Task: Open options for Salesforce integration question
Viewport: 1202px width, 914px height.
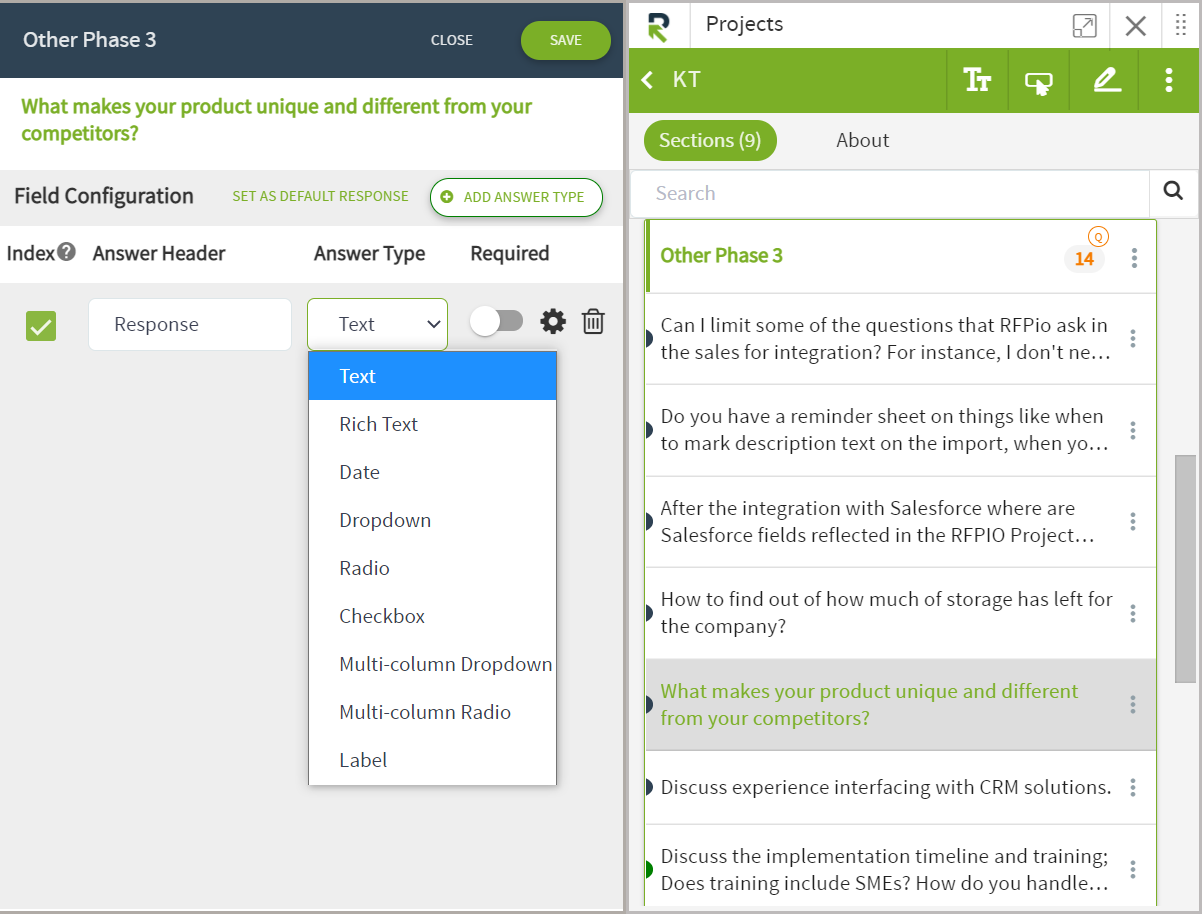Action: click(1133, 522)
